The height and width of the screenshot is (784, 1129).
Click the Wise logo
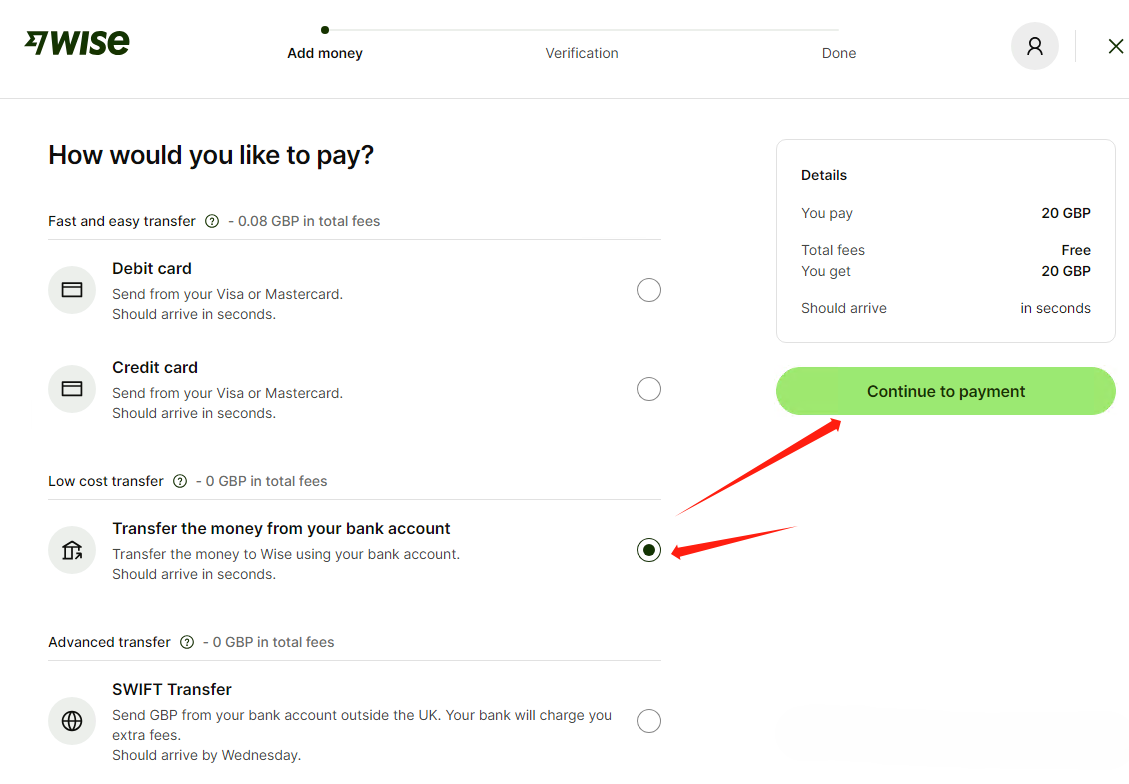click(x=78, y=43)
